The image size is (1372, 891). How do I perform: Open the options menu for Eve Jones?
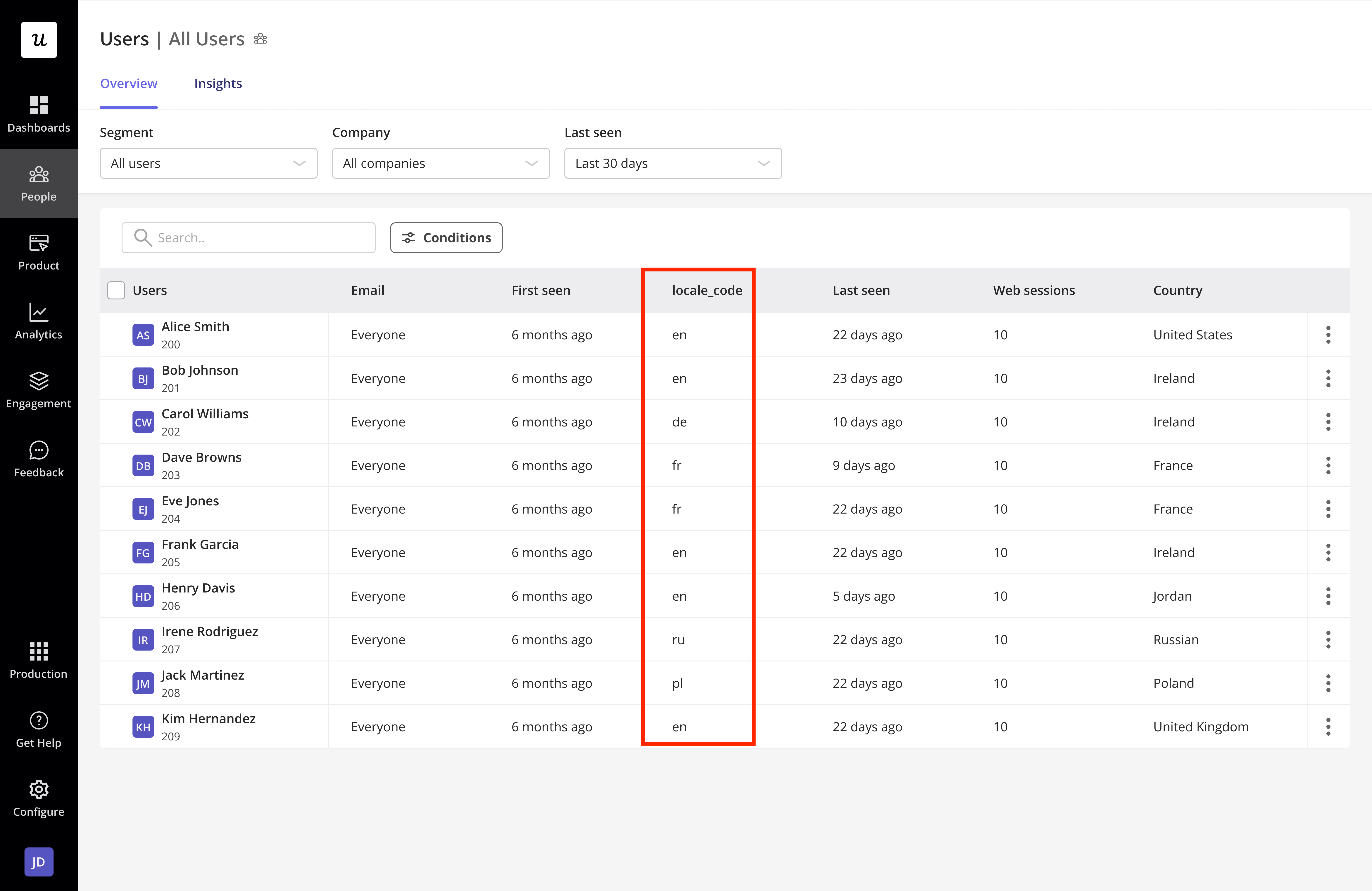click(x=1328, y=509)
